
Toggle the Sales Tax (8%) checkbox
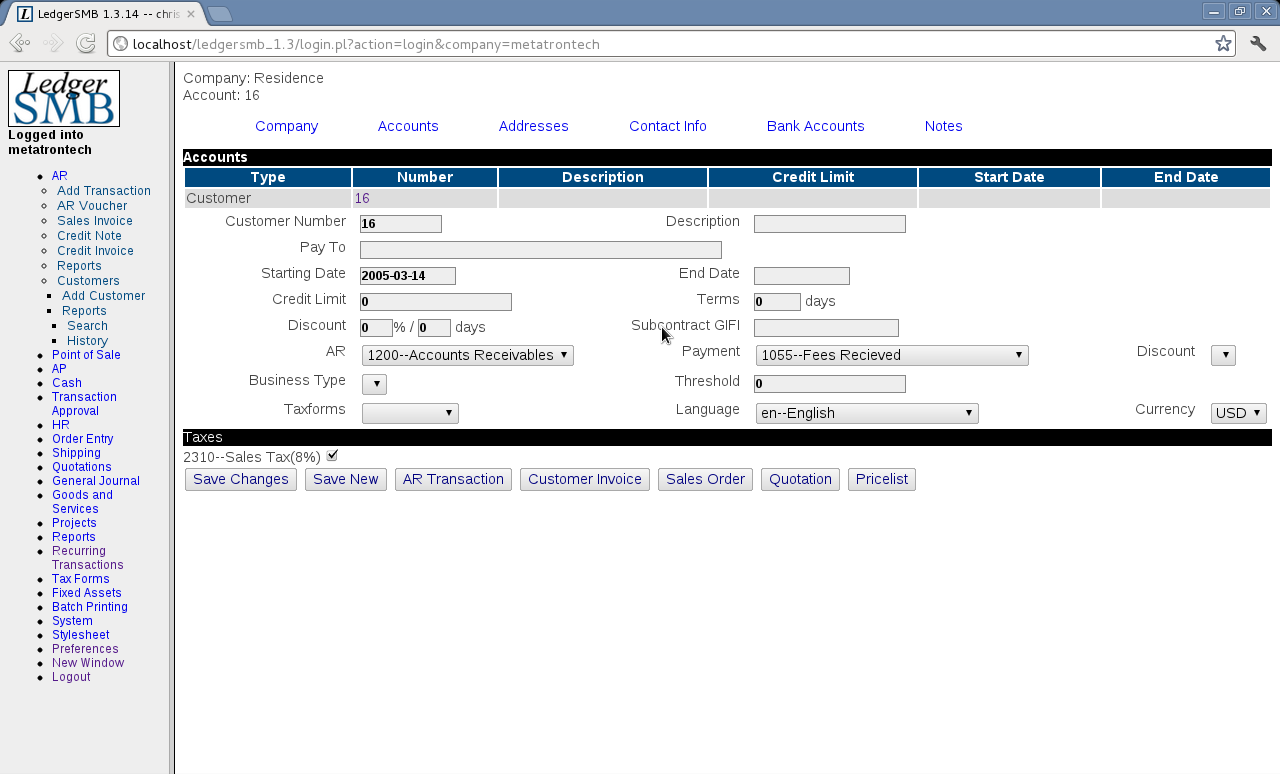[333, 456]
